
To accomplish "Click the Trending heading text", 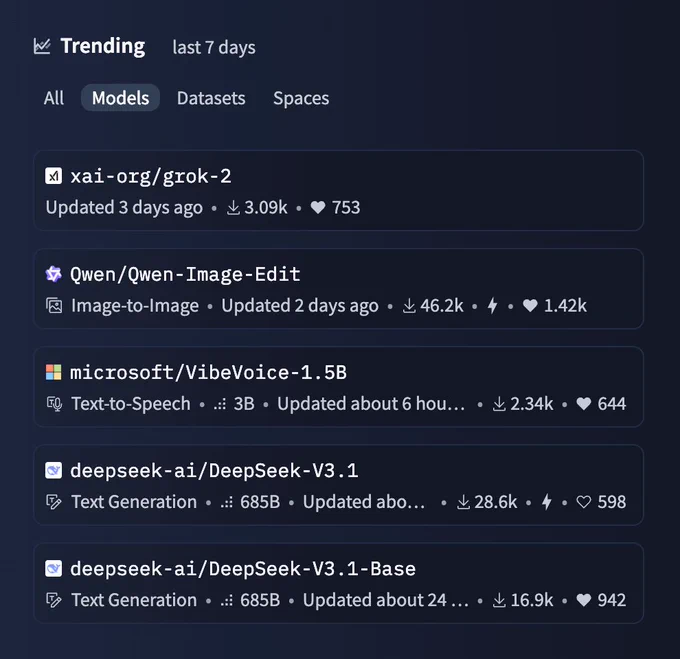I will (x=102, y=46).
